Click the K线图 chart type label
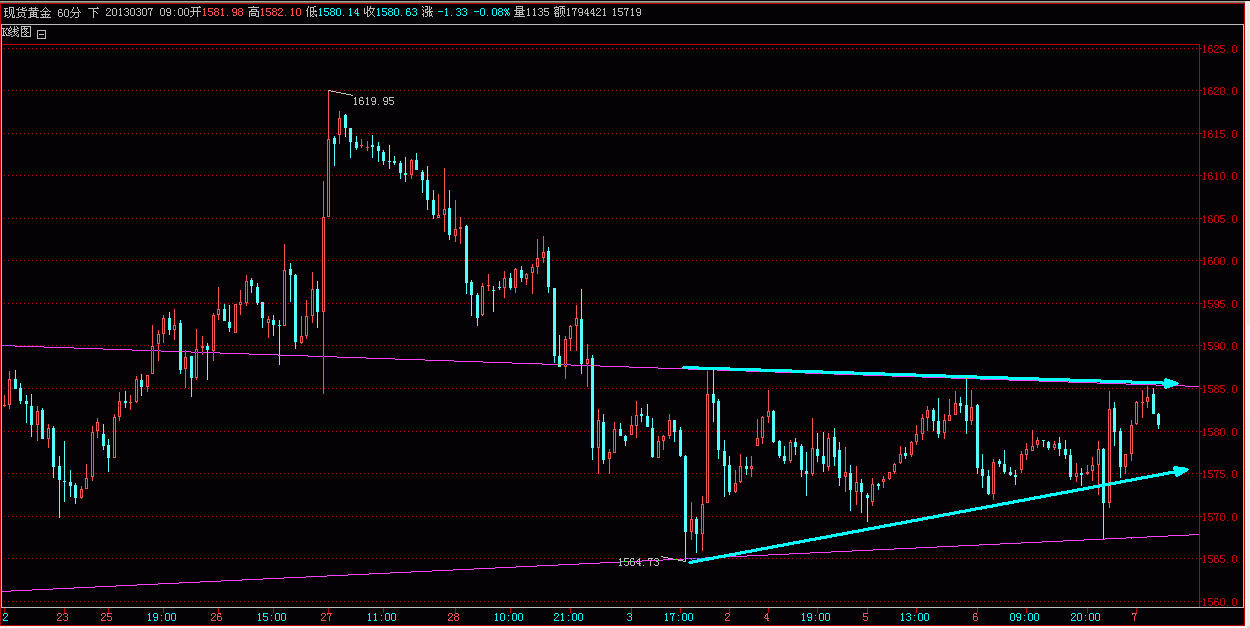1250x628 pixels. pos(17,33)
